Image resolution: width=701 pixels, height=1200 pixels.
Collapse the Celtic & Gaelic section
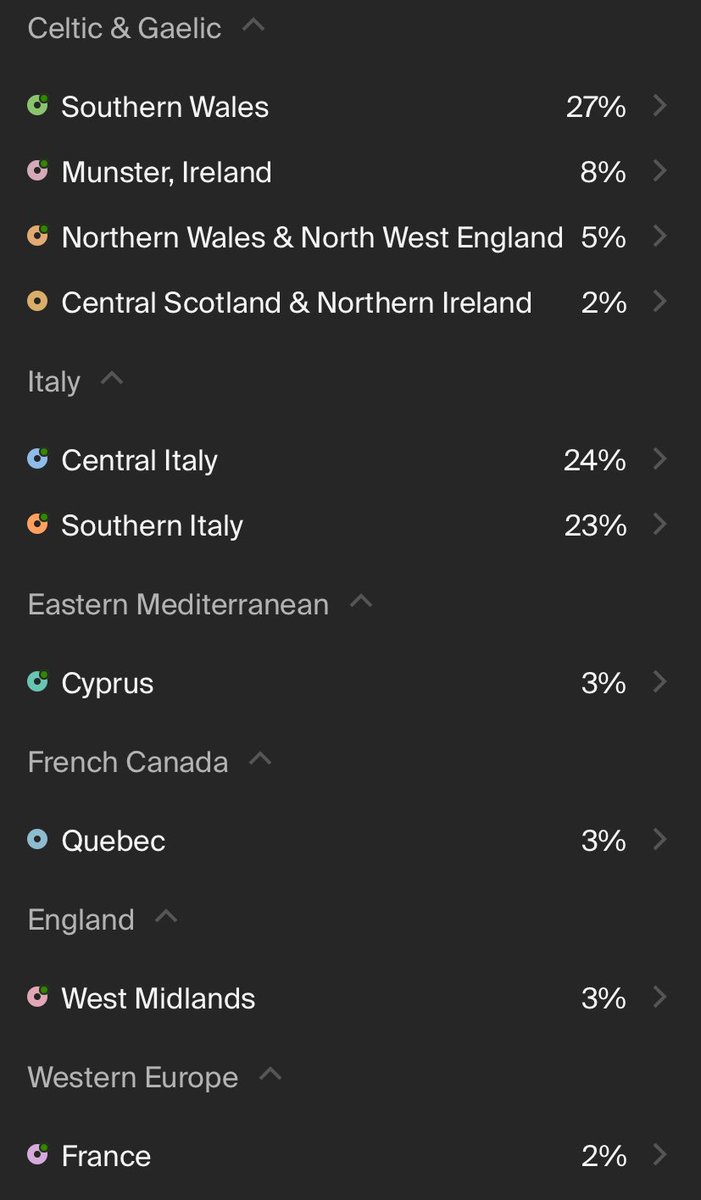(x=254, y=25)
